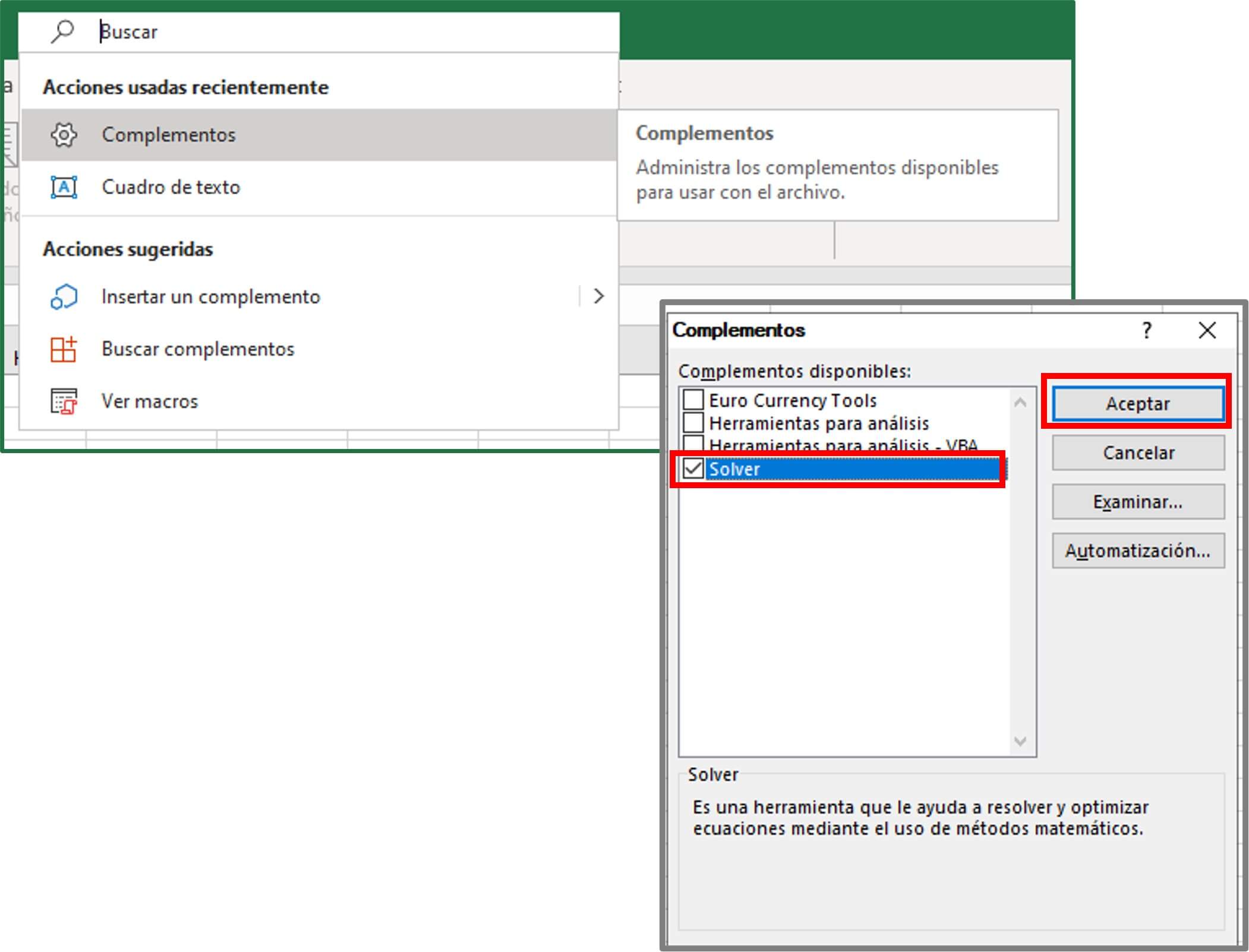Image resolution: width=1249 pixels, height=952 pixels.
Task: Click the Complementos gear icon
Action: (65, 135)
